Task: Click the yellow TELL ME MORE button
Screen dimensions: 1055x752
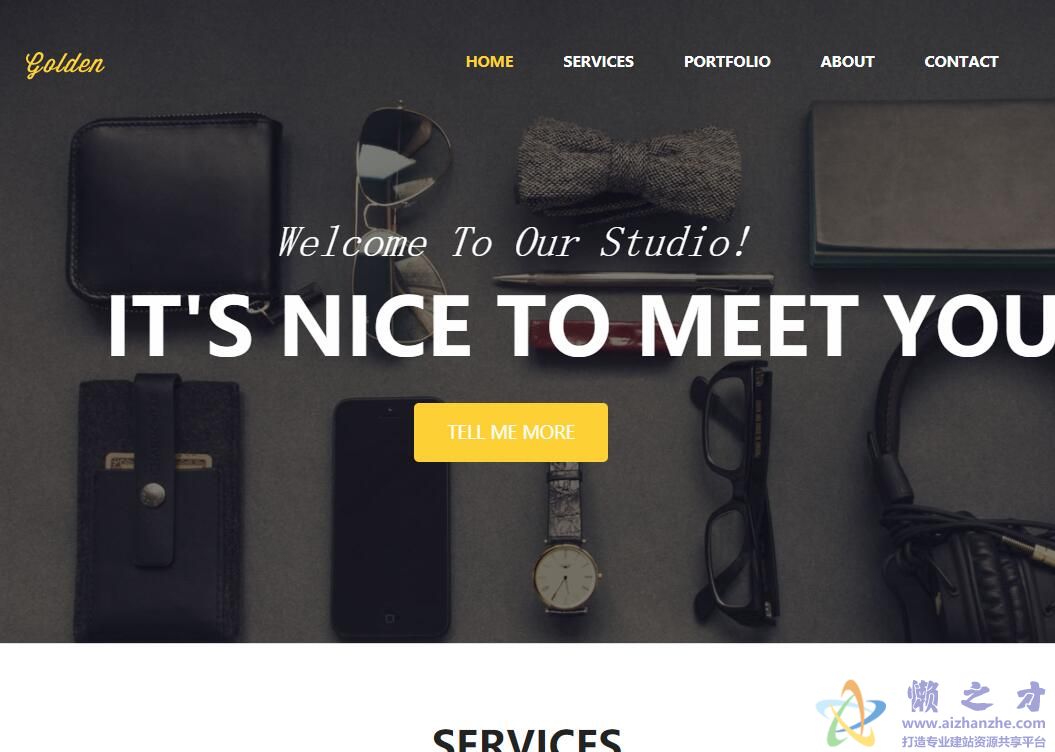Action: (x=511, y=433)
